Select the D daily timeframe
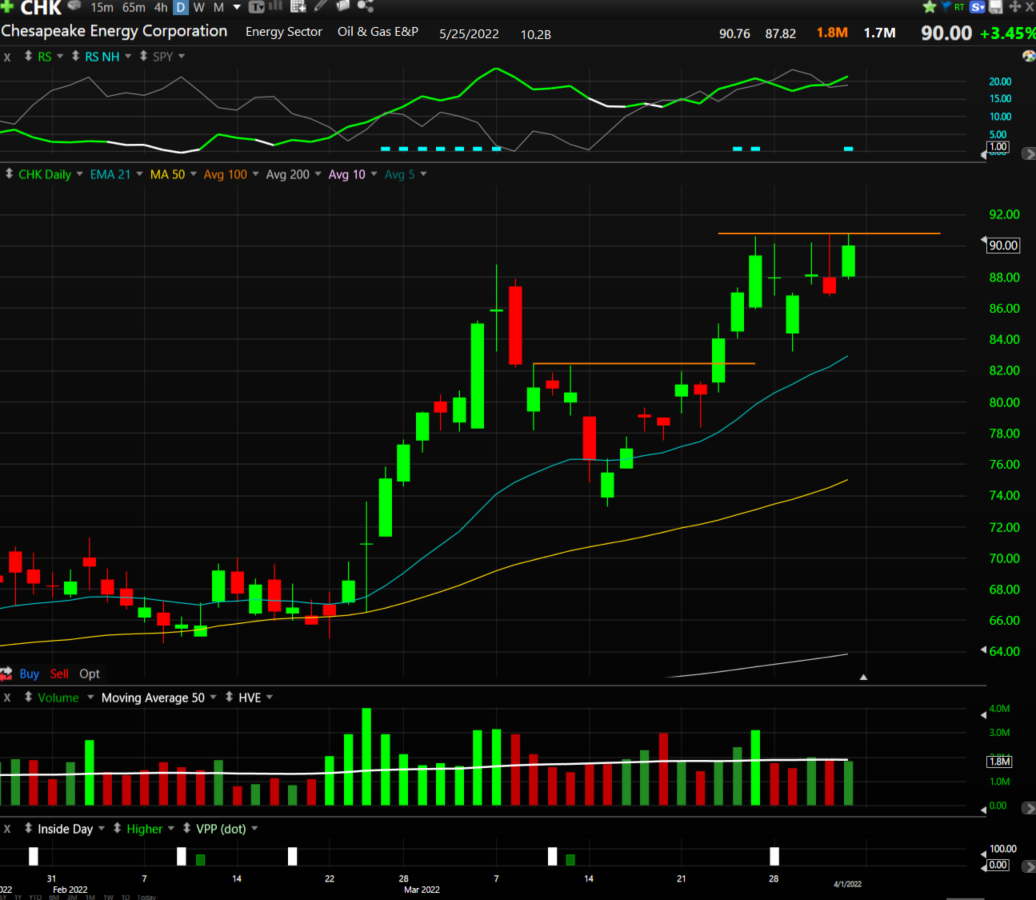 click(x=180, y=7)
